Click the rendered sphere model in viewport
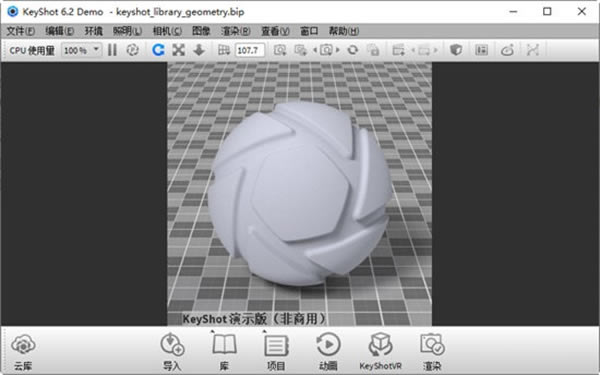The height and width of the screenshot is (375, 600). coord(300,194)
